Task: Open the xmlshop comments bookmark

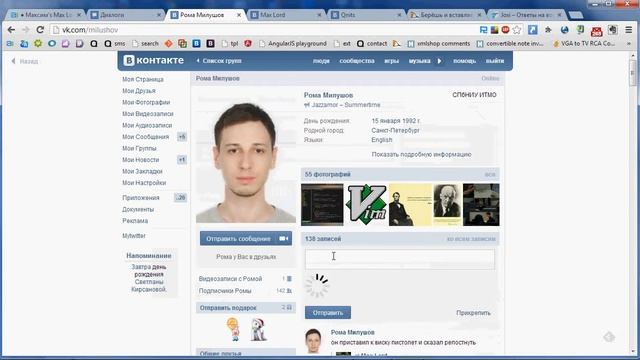Action: pyautogui.click(x=439, y=43)
